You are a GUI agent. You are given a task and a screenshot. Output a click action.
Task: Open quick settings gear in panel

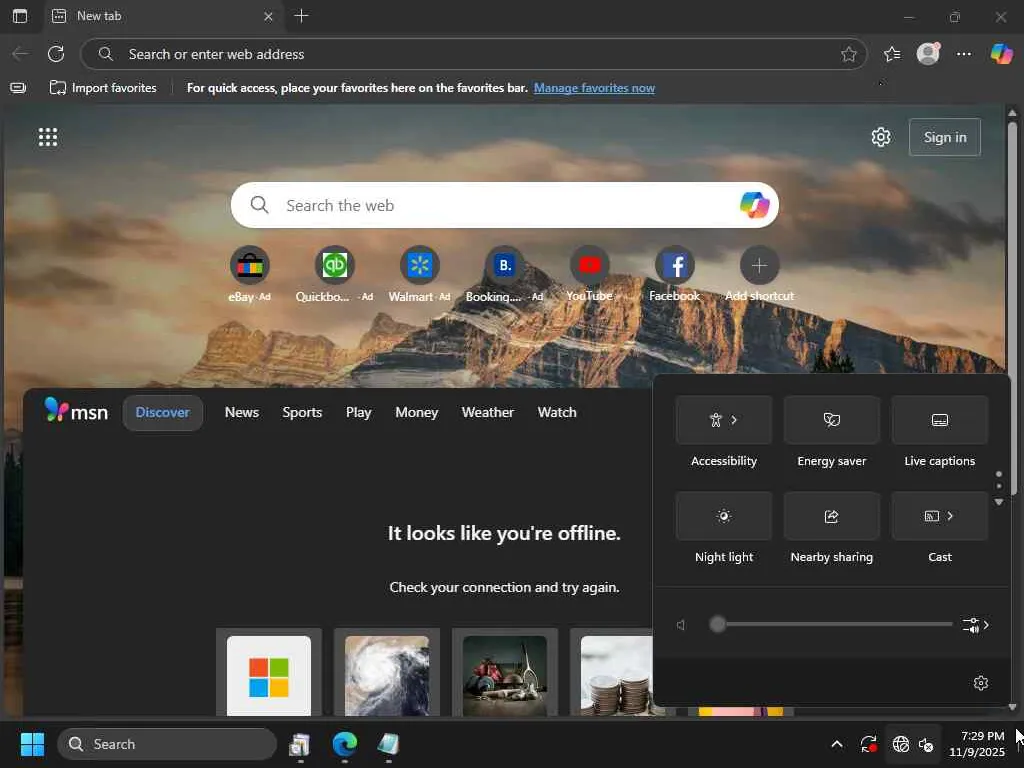[x=981, y=683]
